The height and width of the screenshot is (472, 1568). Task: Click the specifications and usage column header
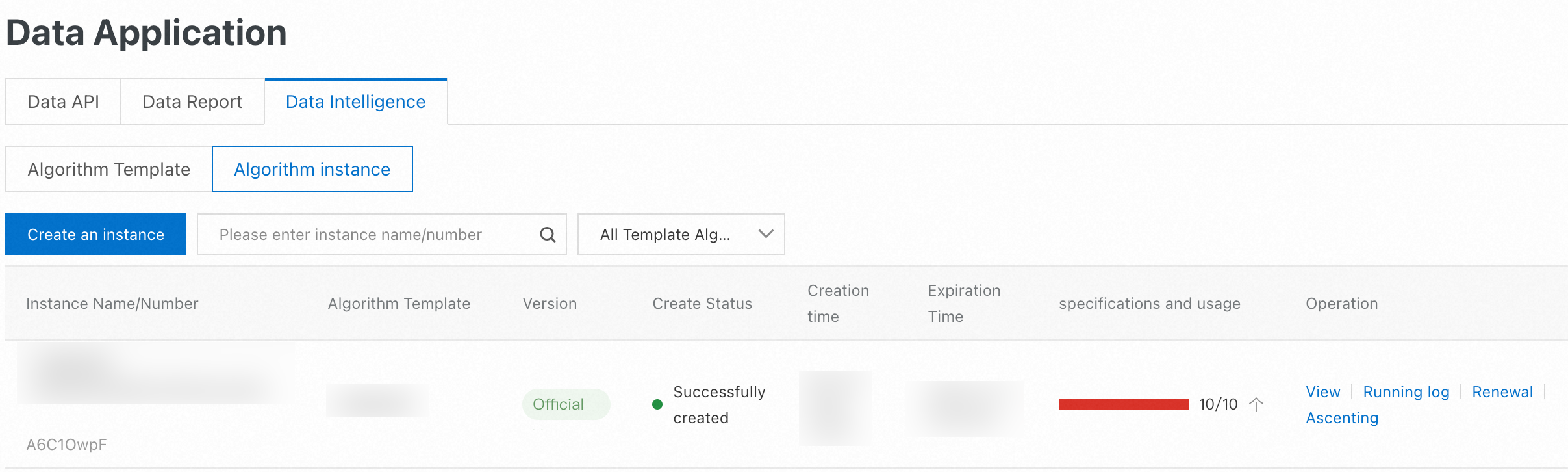pos(1150,304)
